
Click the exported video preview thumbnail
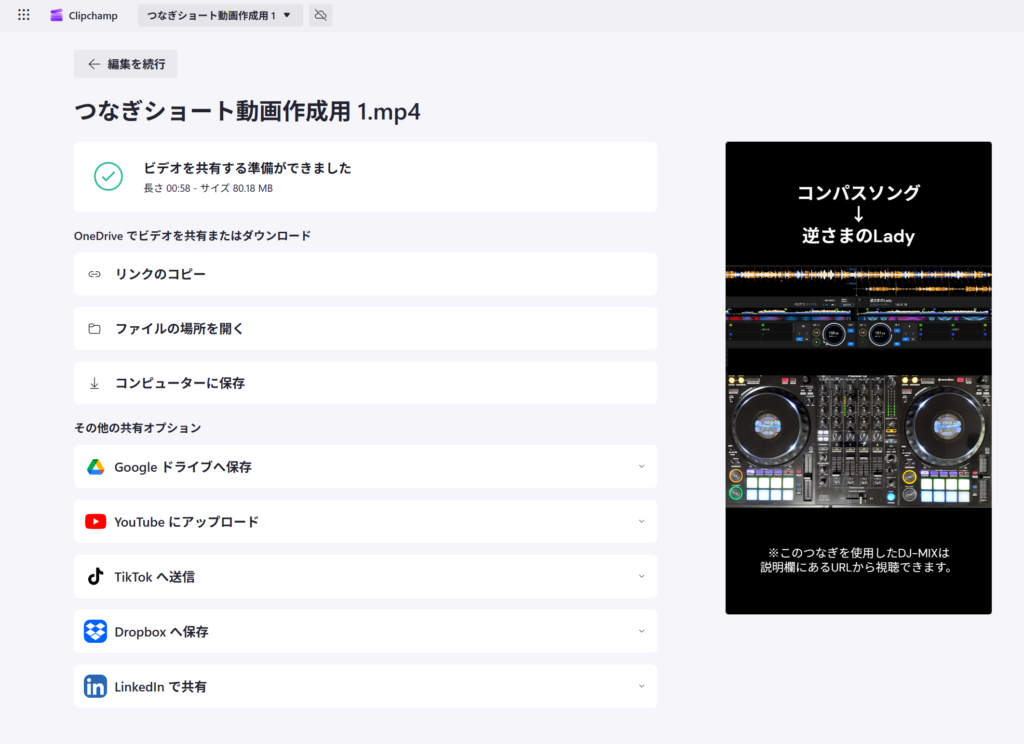coord(858,378)
